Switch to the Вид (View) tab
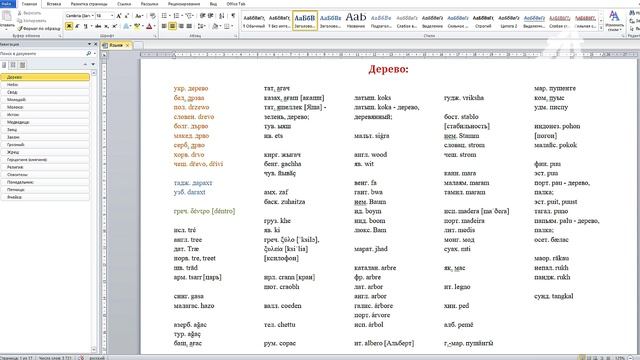 (213, 4)
